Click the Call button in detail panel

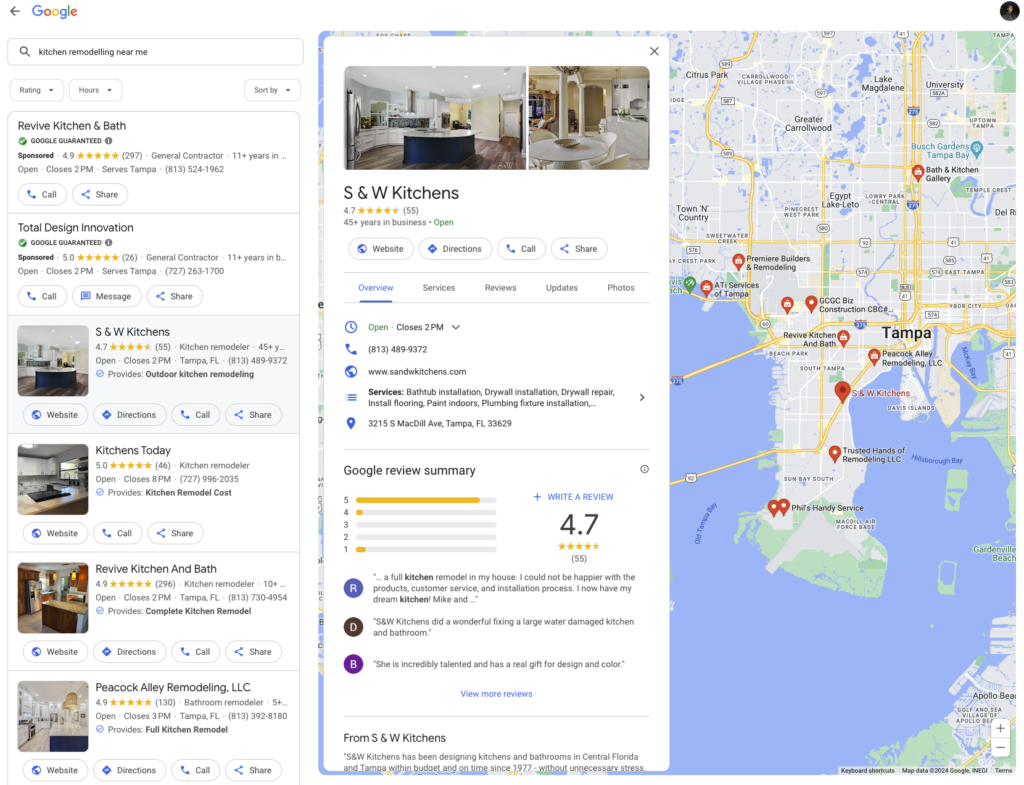click(x=521, y=249)
